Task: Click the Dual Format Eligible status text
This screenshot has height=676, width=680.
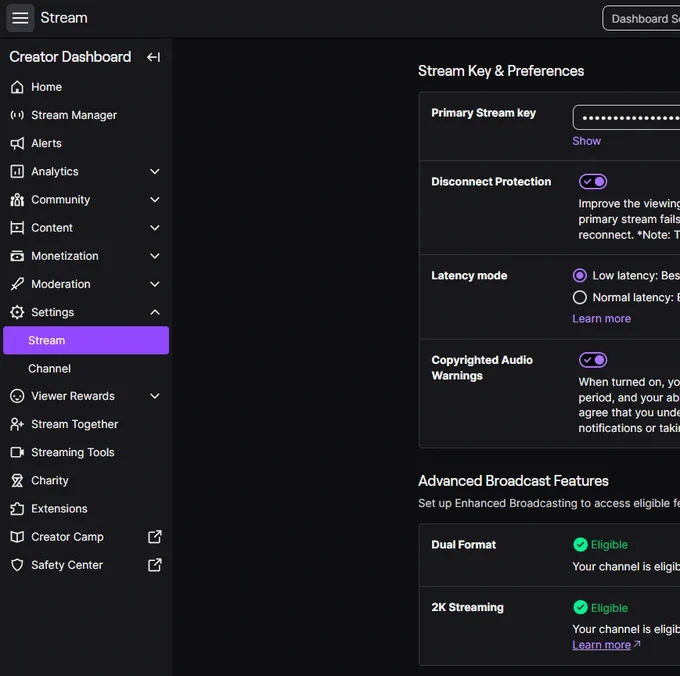Action: (x=609, y=545)
